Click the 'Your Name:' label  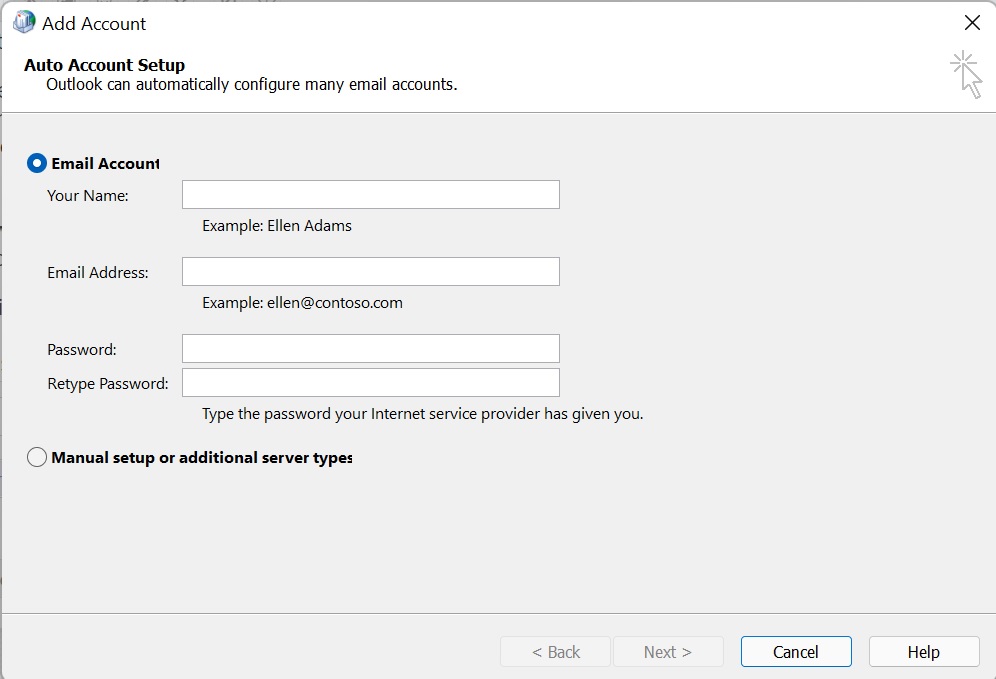pyautogui.click(x=88, y=196)
